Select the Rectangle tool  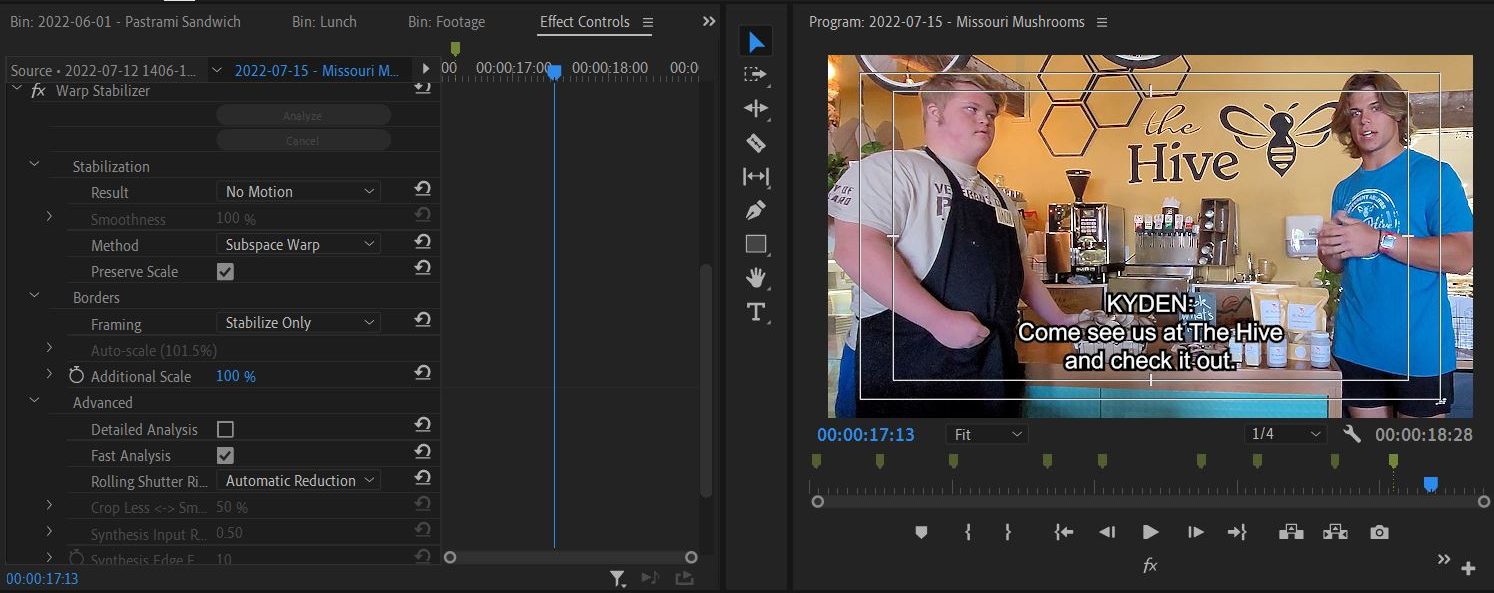756,244
